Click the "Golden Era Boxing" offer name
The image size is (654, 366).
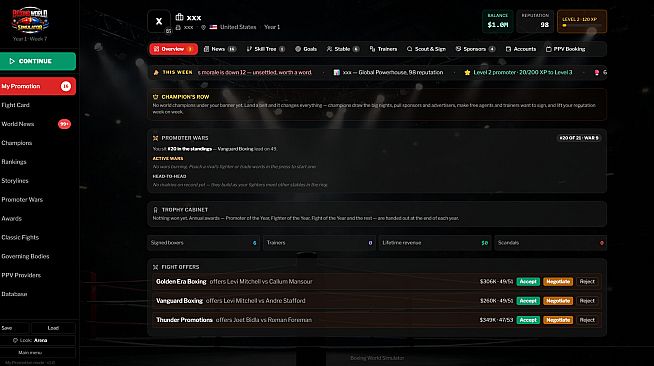pyautogui.click(x=181, y=282)
